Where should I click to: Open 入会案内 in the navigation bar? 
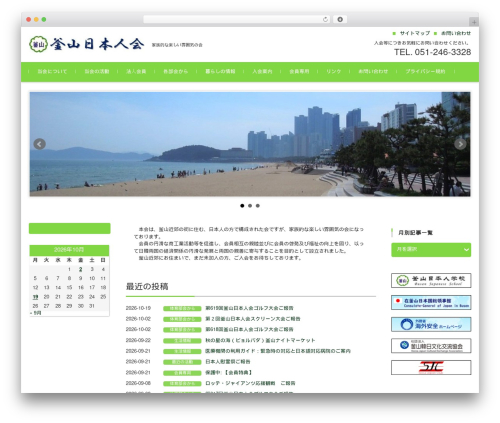tap(262, 71)
